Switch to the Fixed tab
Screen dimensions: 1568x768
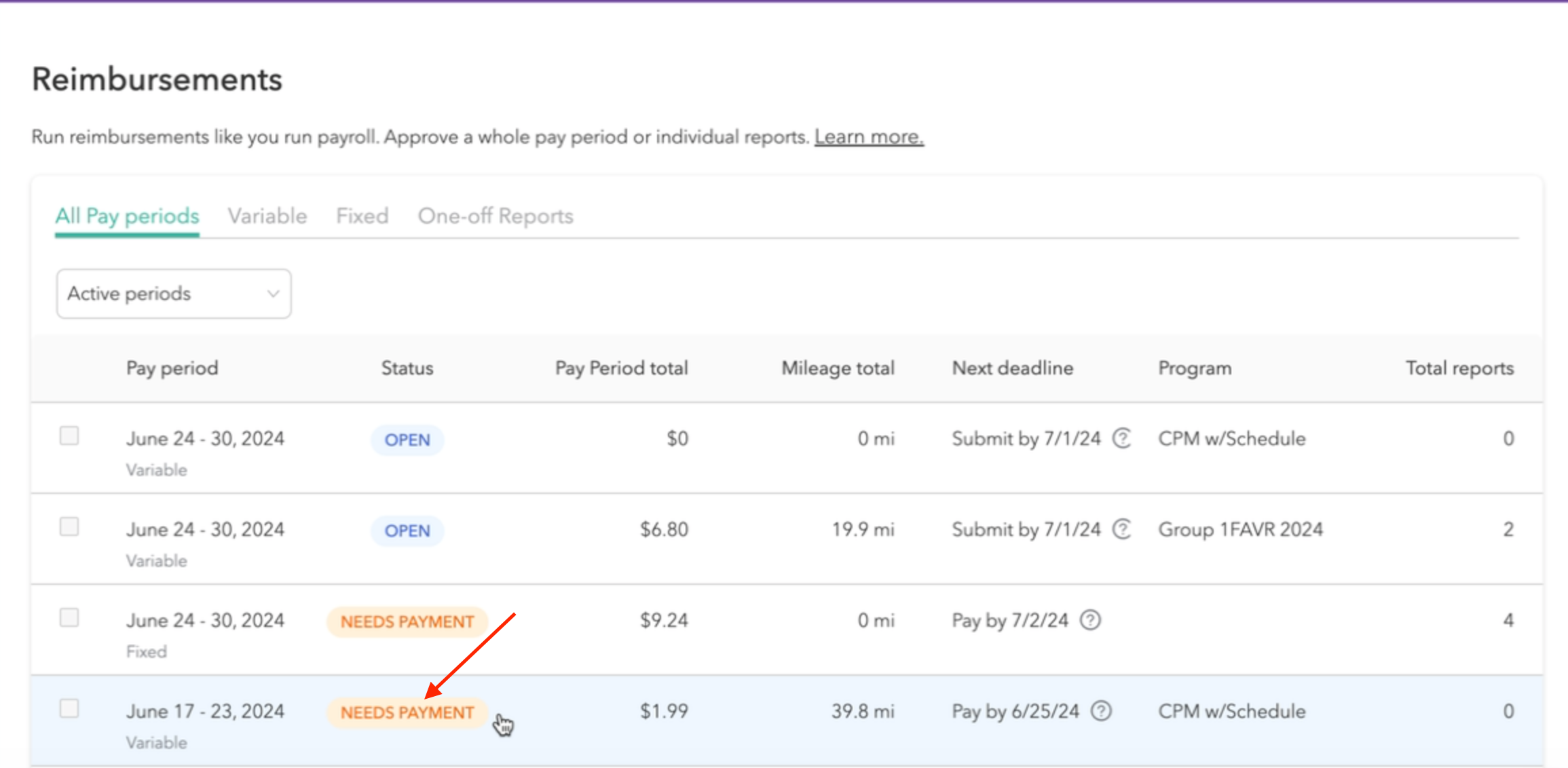click(362, 216)
